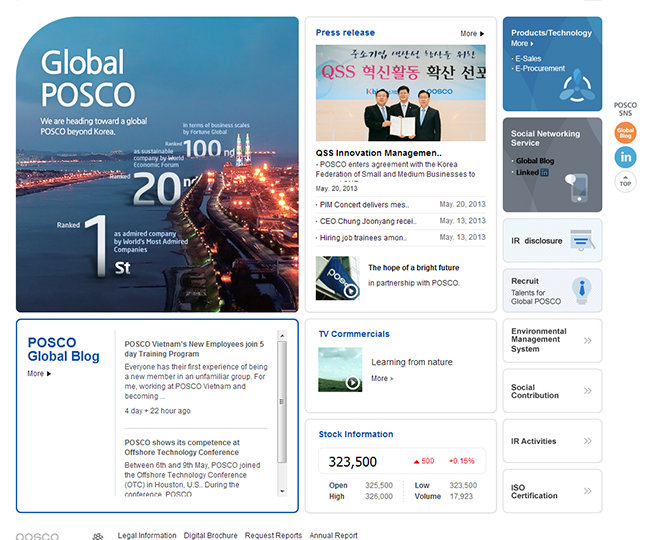Click TV Commercials heading
The width and height of the screenshot is (650, 540).
[x=354, y=334]
